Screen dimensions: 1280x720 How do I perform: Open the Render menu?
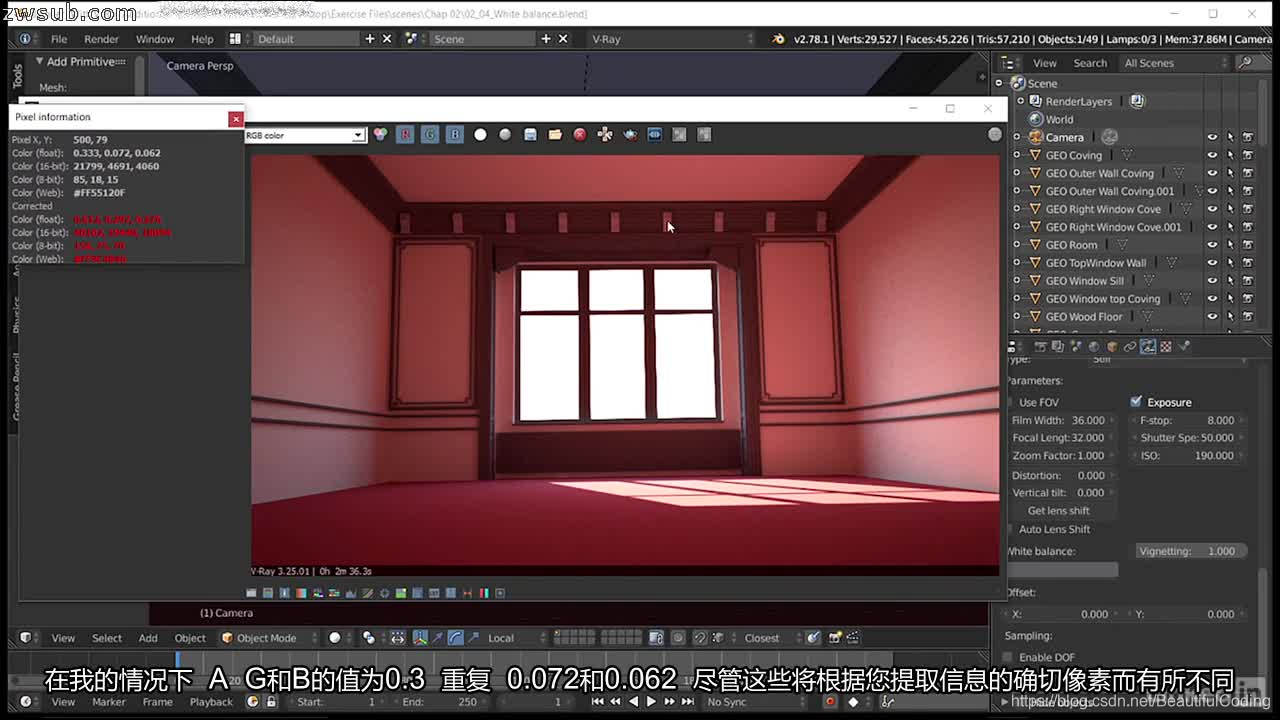(x=101, y=39)
